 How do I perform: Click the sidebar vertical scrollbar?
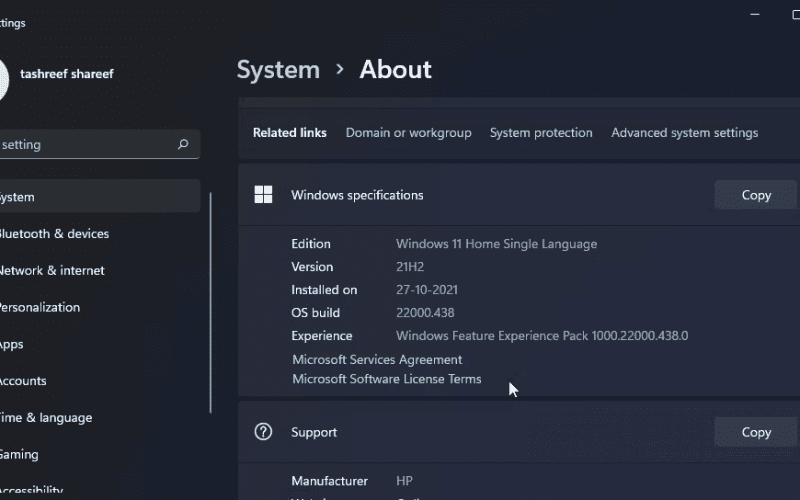click(211, 303)
